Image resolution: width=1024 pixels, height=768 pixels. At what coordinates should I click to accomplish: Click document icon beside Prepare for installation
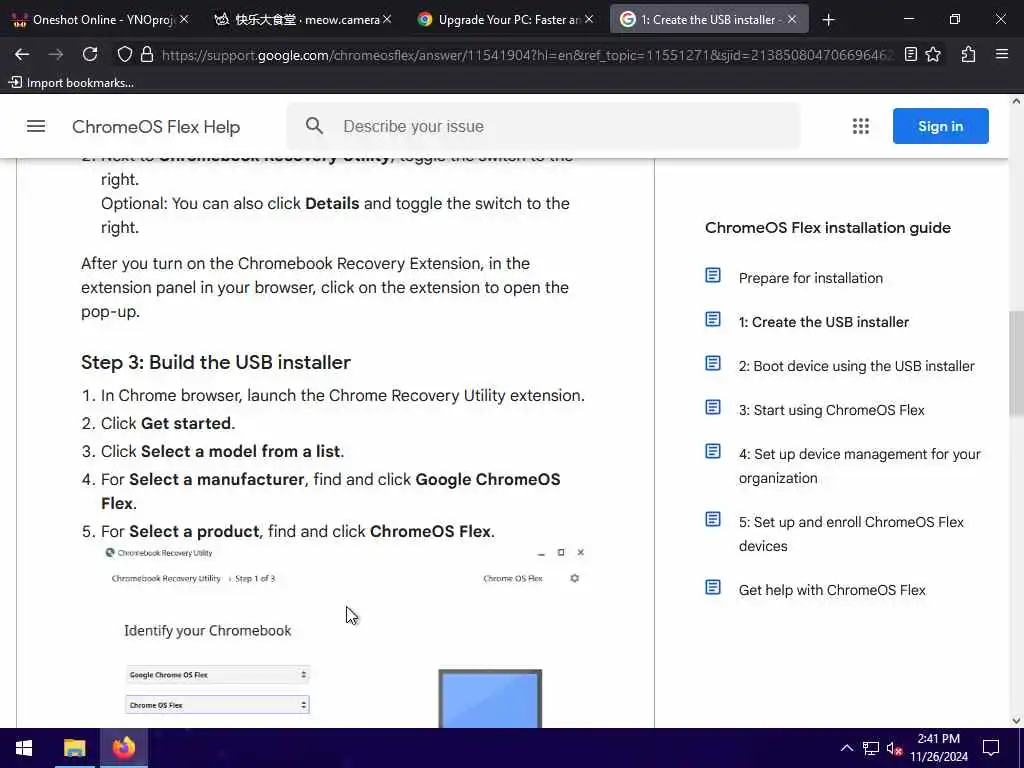[713, 276]
